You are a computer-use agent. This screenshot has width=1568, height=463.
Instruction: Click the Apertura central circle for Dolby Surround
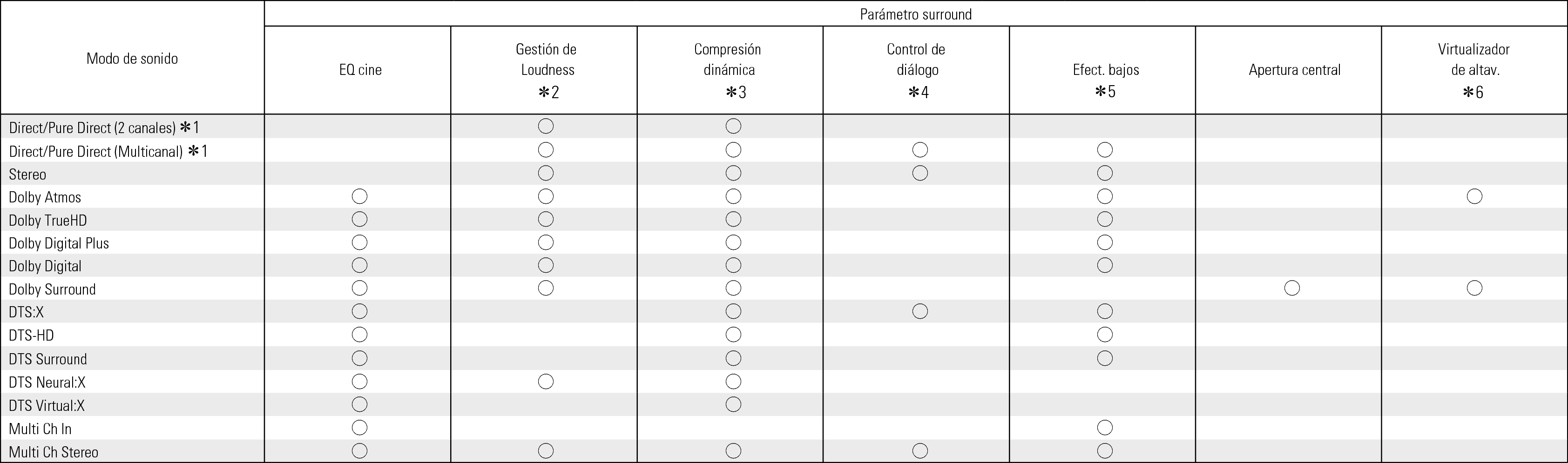point(1291,288)
